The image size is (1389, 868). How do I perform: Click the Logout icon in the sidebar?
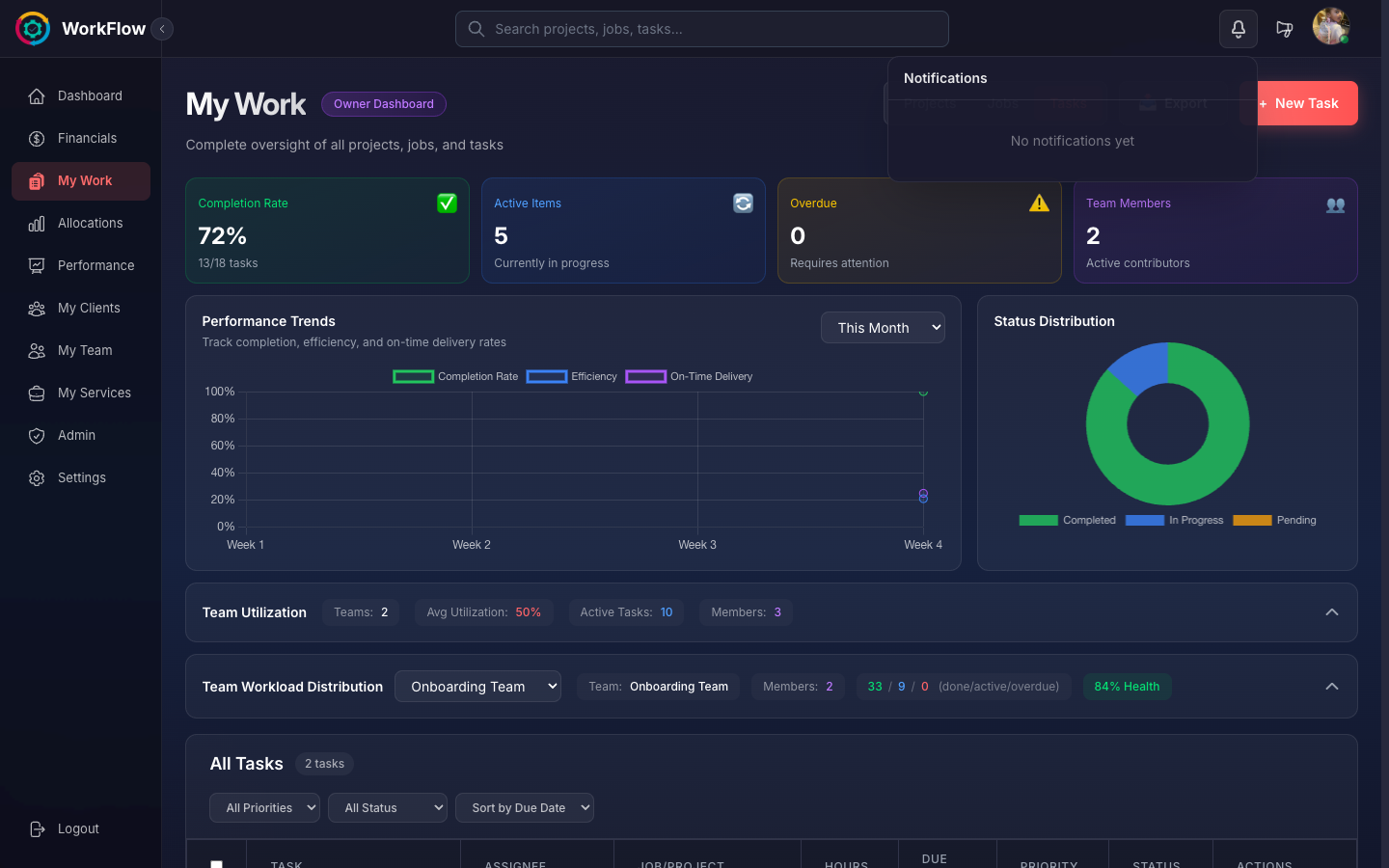tap(38, 828)
